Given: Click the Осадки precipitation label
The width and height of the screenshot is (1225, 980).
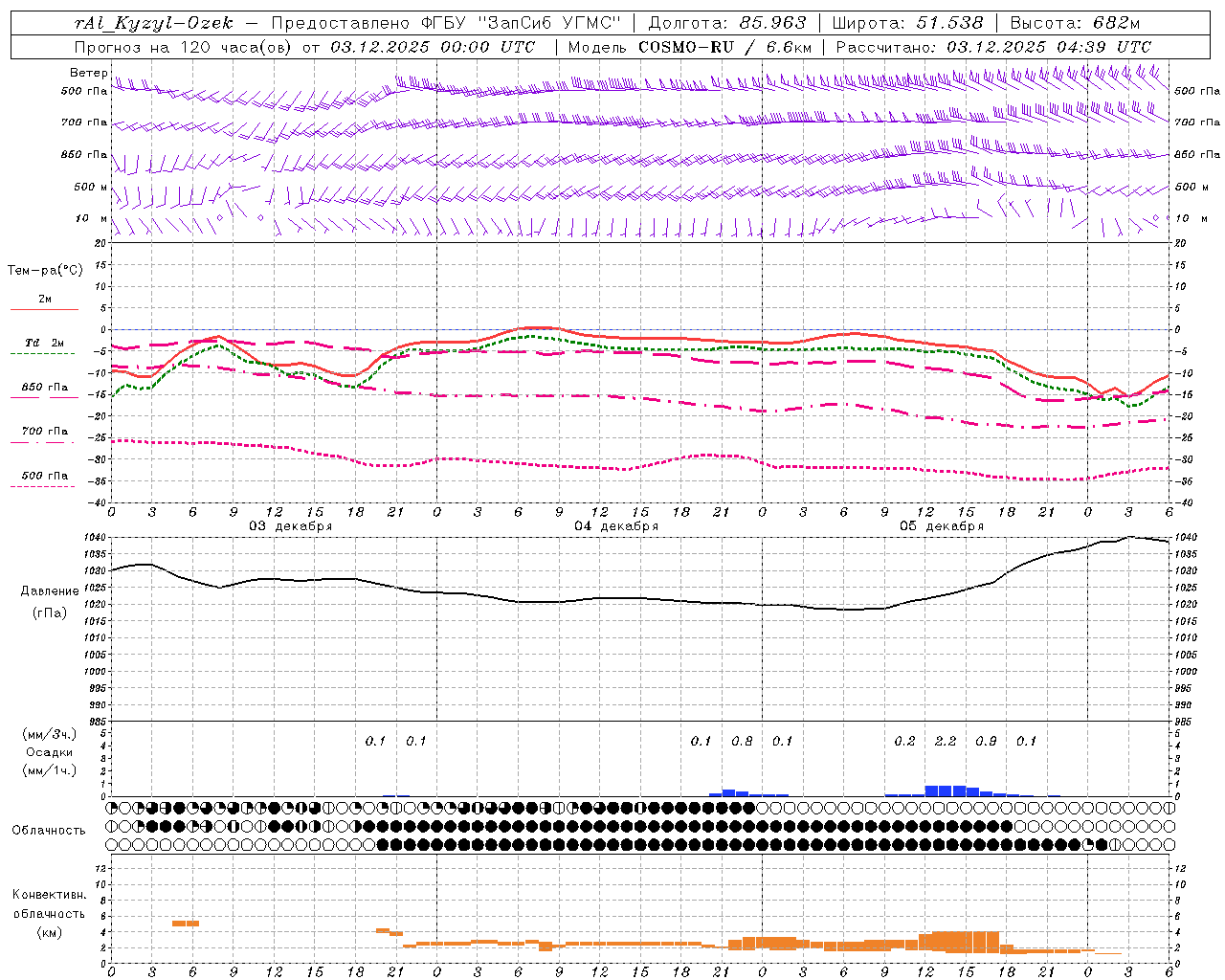Looking at the screenshot, I should 50,752.
